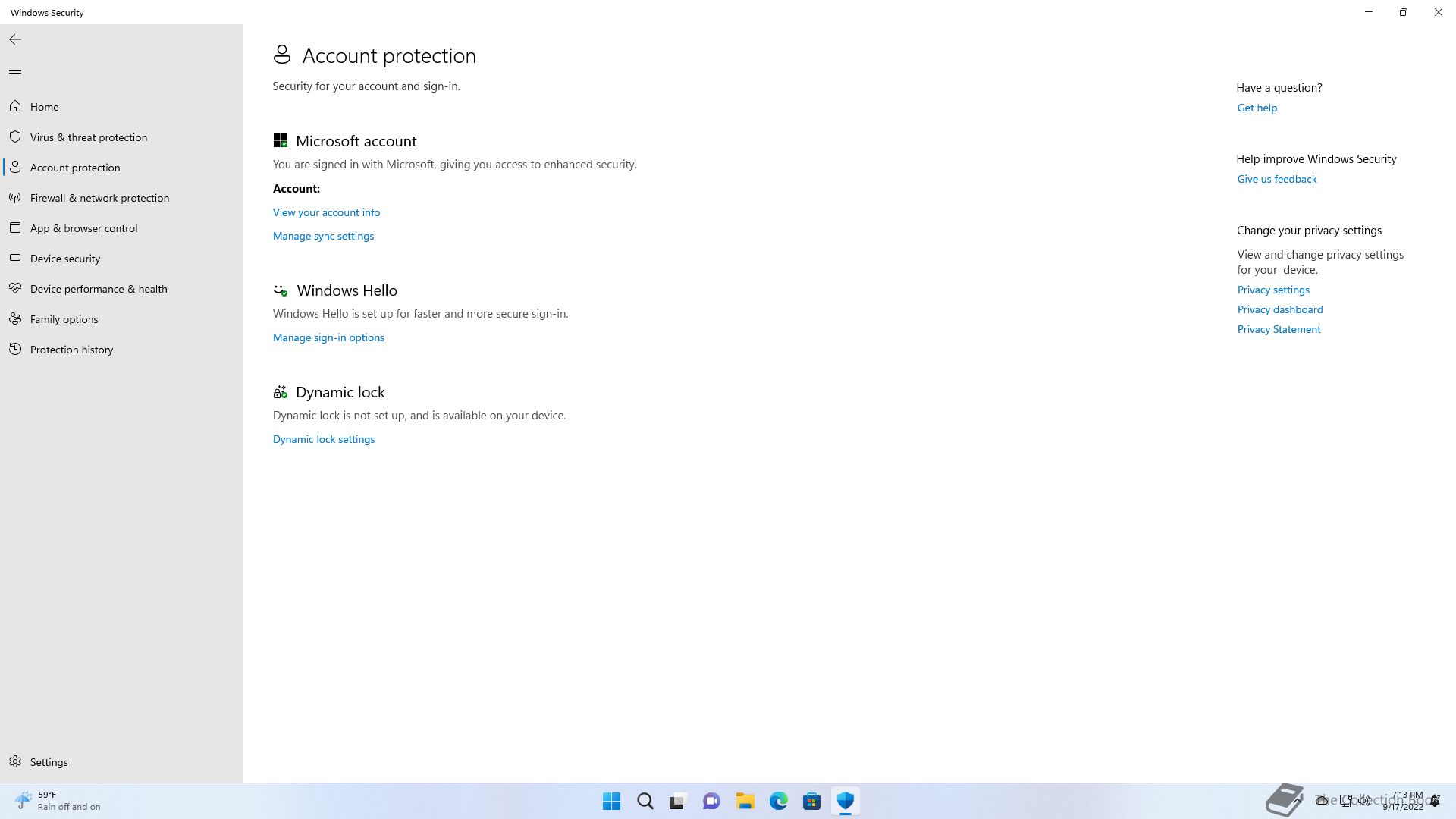The width and height of the screenshot is (1456, 819).
Task: Open Manage sync settings link
Action: tap(323, 236)
